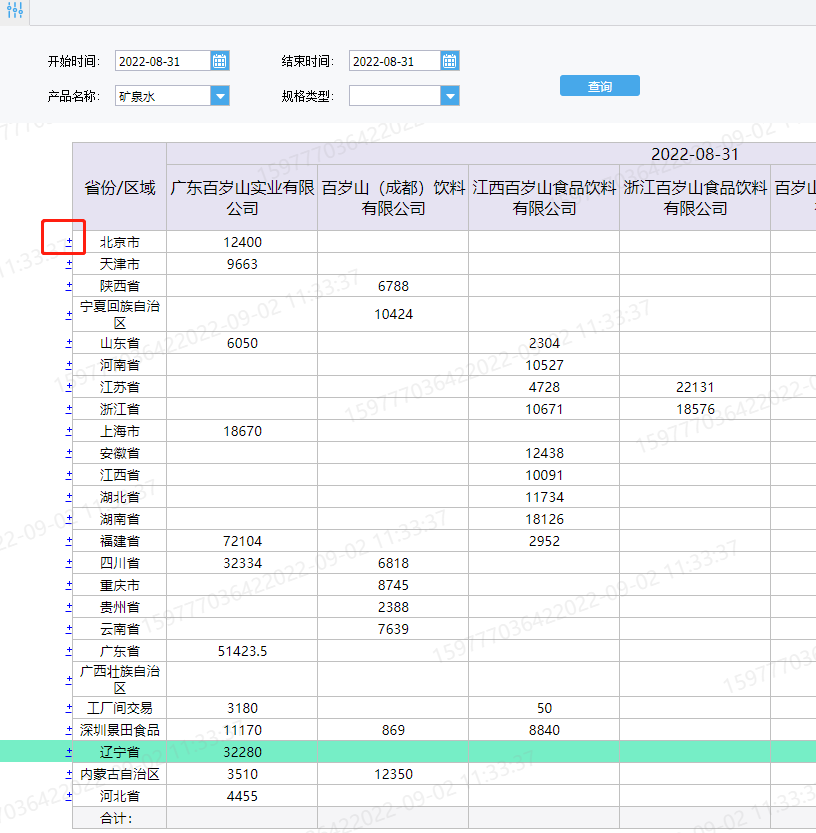Expand the 广西壮族自治区 row
Image resolution: width=816 pixels, height=833 pixels.
69,679
